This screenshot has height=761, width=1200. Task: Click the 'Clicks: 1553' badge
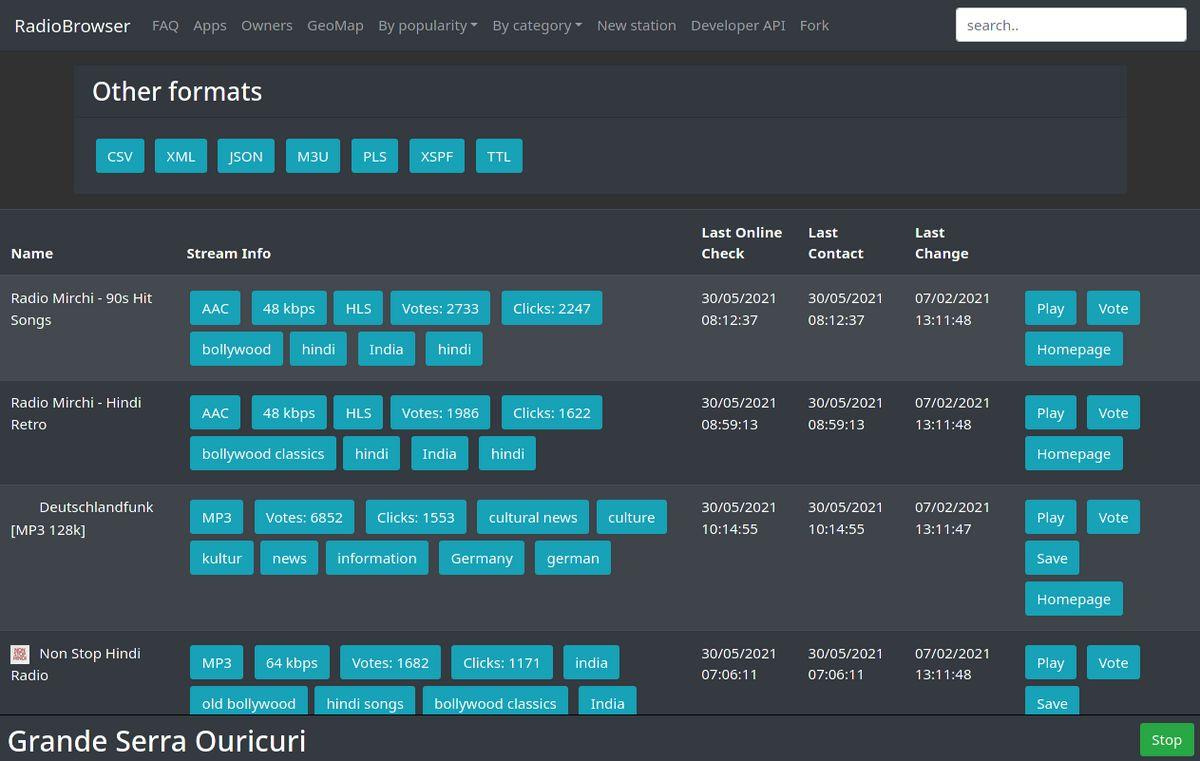click(416, 518)
